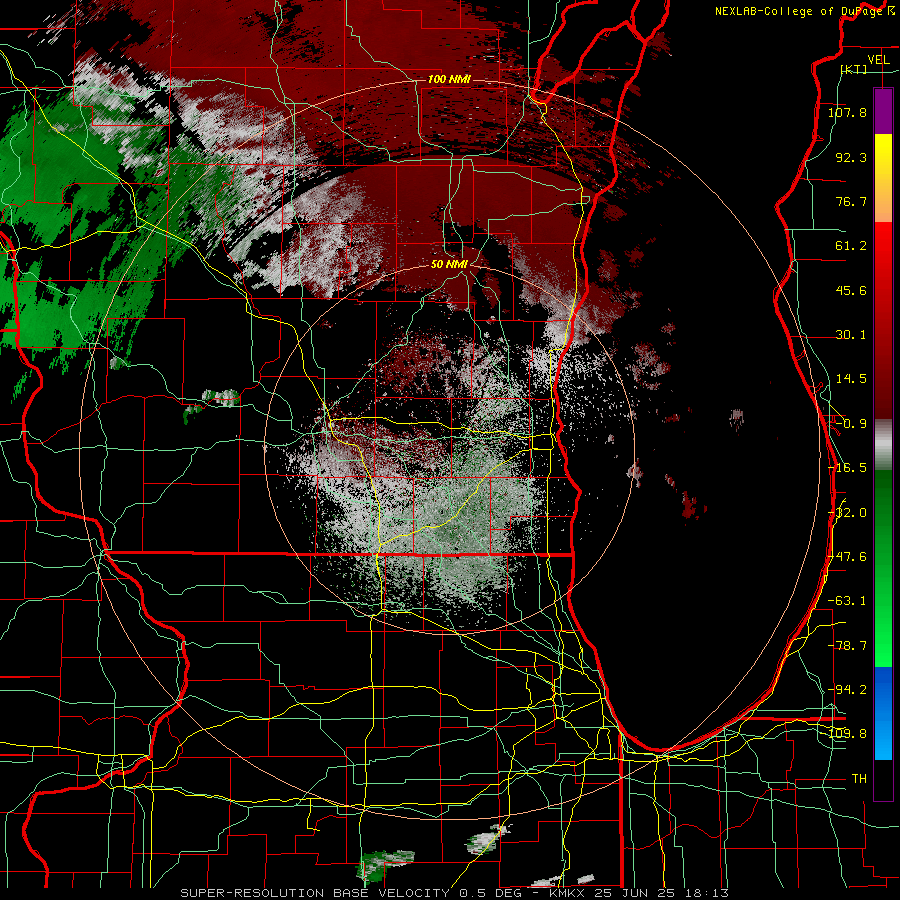Click the yellow-orange segment of color bar
Viewport: 900px width, 900px height.
pyautogui.click(x=883, y=178)
